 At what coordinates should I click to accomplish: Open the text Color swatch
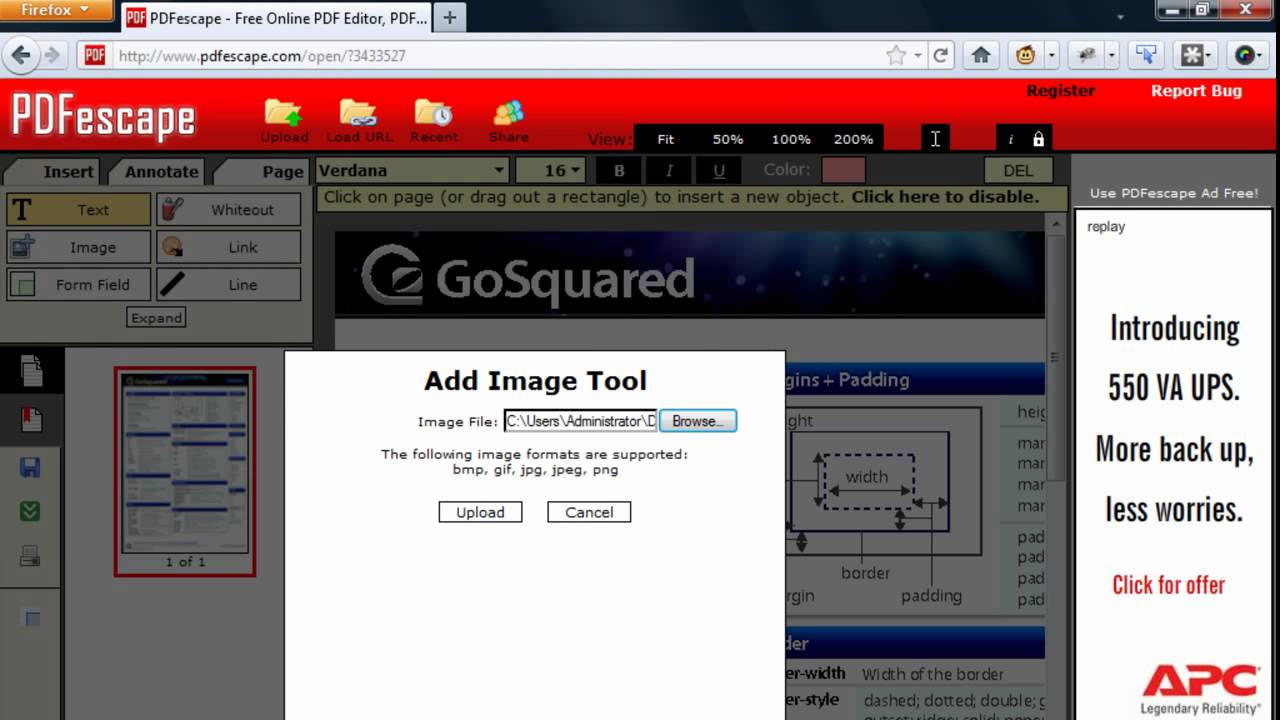point(843,170)
